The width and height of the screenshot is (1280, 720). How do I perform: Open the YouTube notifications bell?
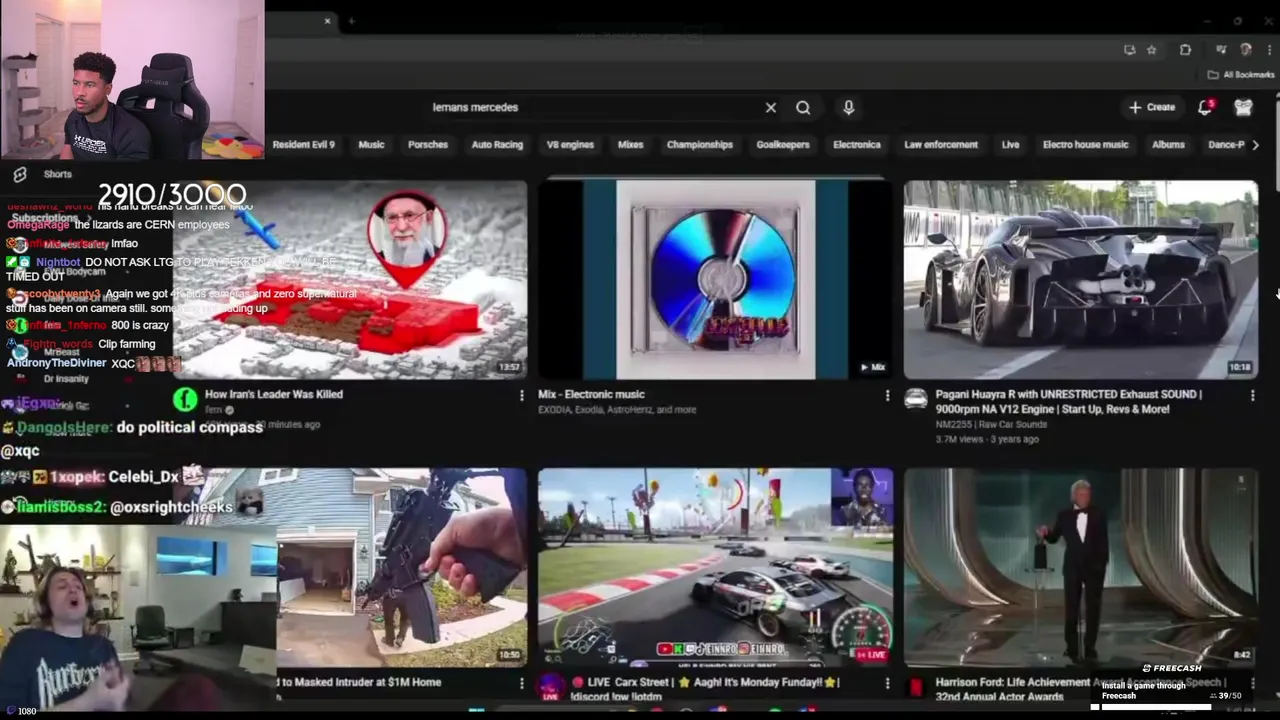pyautogui.click(x=1205, y=107)
